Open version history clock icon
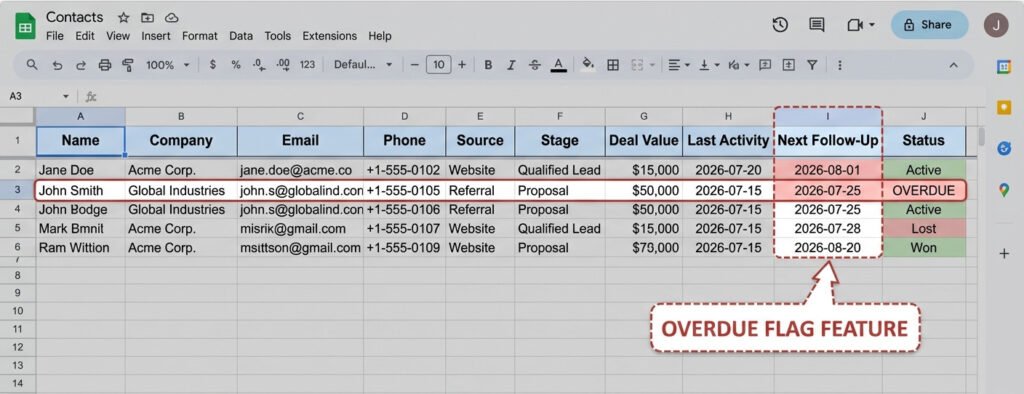 click(x=780, y=25)
